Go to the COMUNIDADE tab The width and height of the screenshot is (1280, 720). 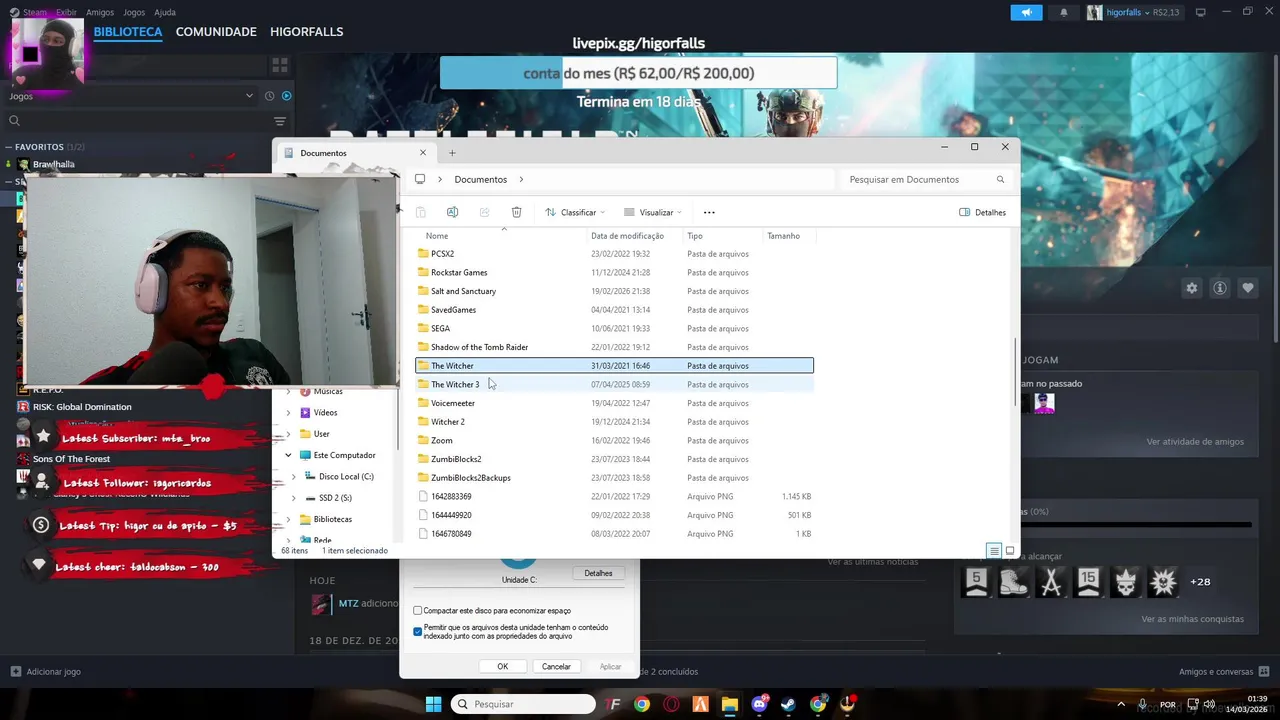(216, 32)
